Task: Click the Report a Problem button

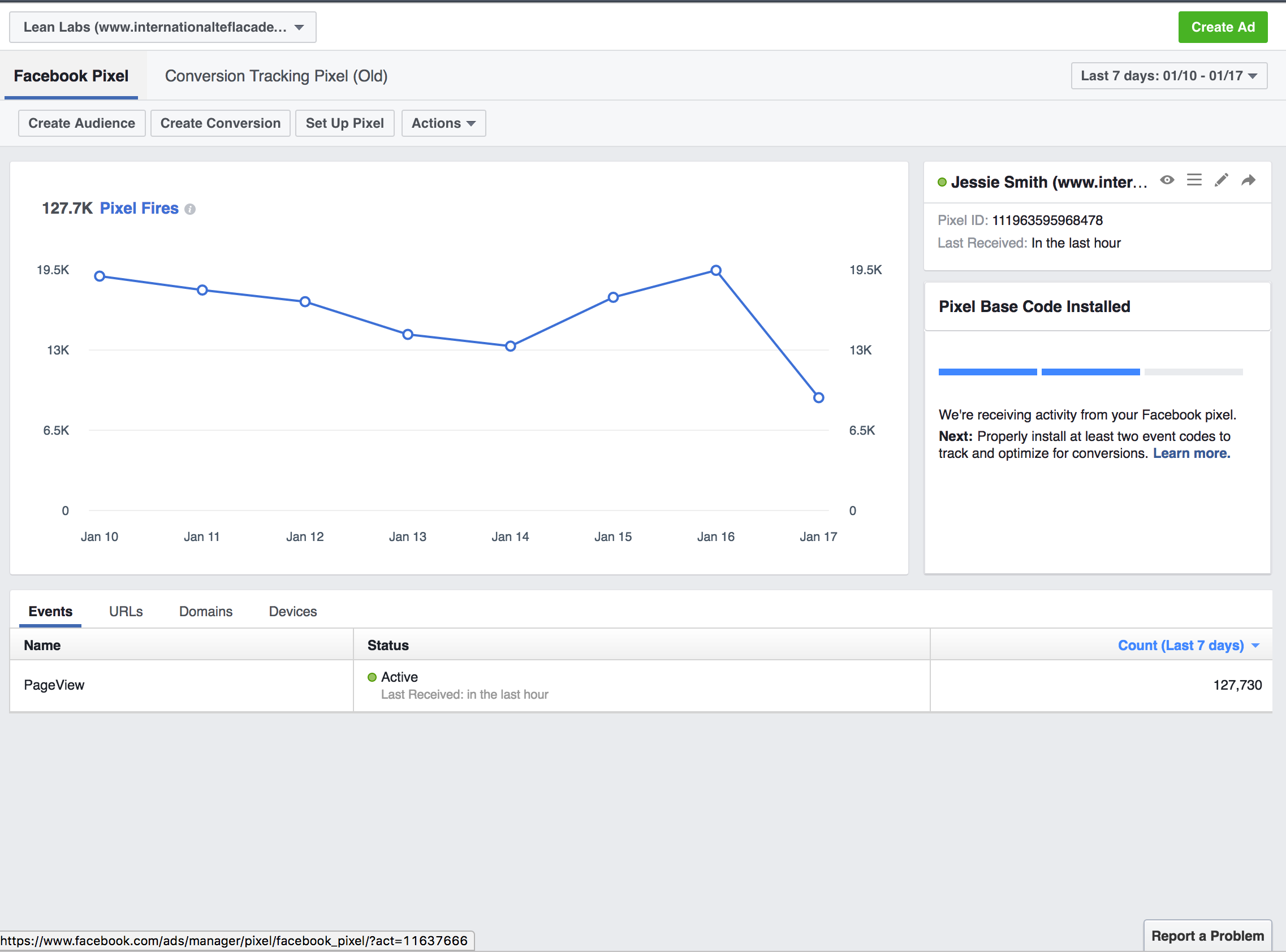Action: point(1207,936)
